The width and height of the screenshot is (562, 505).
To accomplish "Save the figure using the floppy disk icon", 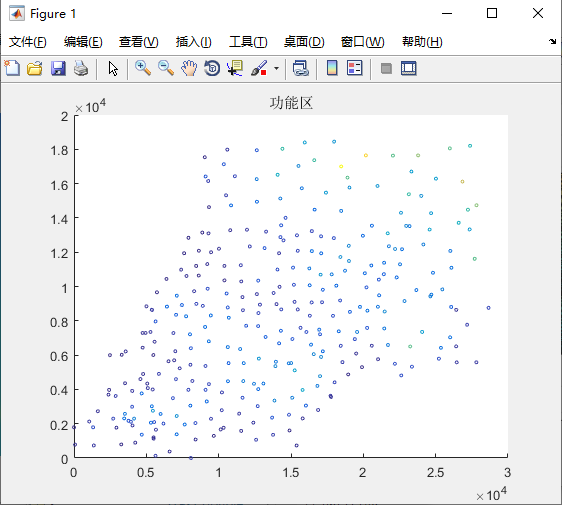I will point(58,68).
